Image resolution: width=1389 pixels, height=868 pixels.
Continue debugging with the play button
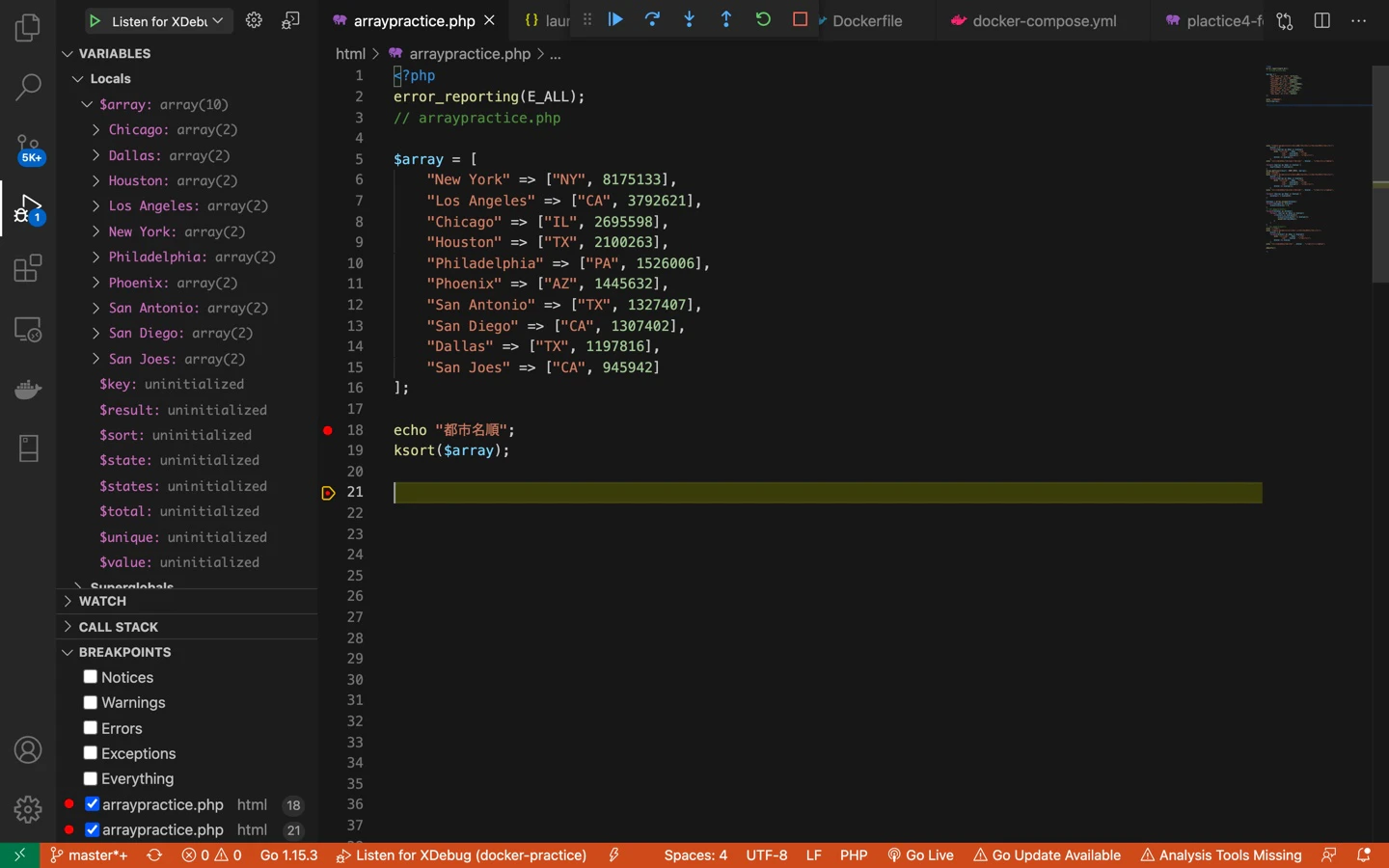point(615,19)
